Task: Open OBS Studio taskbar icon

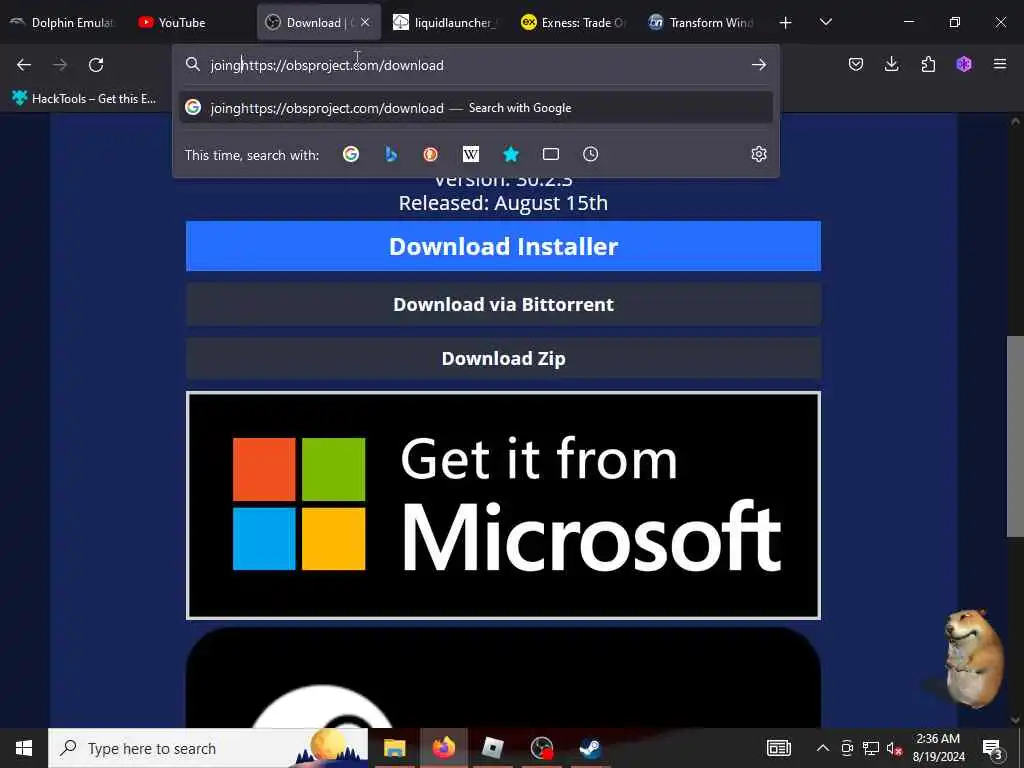Action: (x=541, y=748)
